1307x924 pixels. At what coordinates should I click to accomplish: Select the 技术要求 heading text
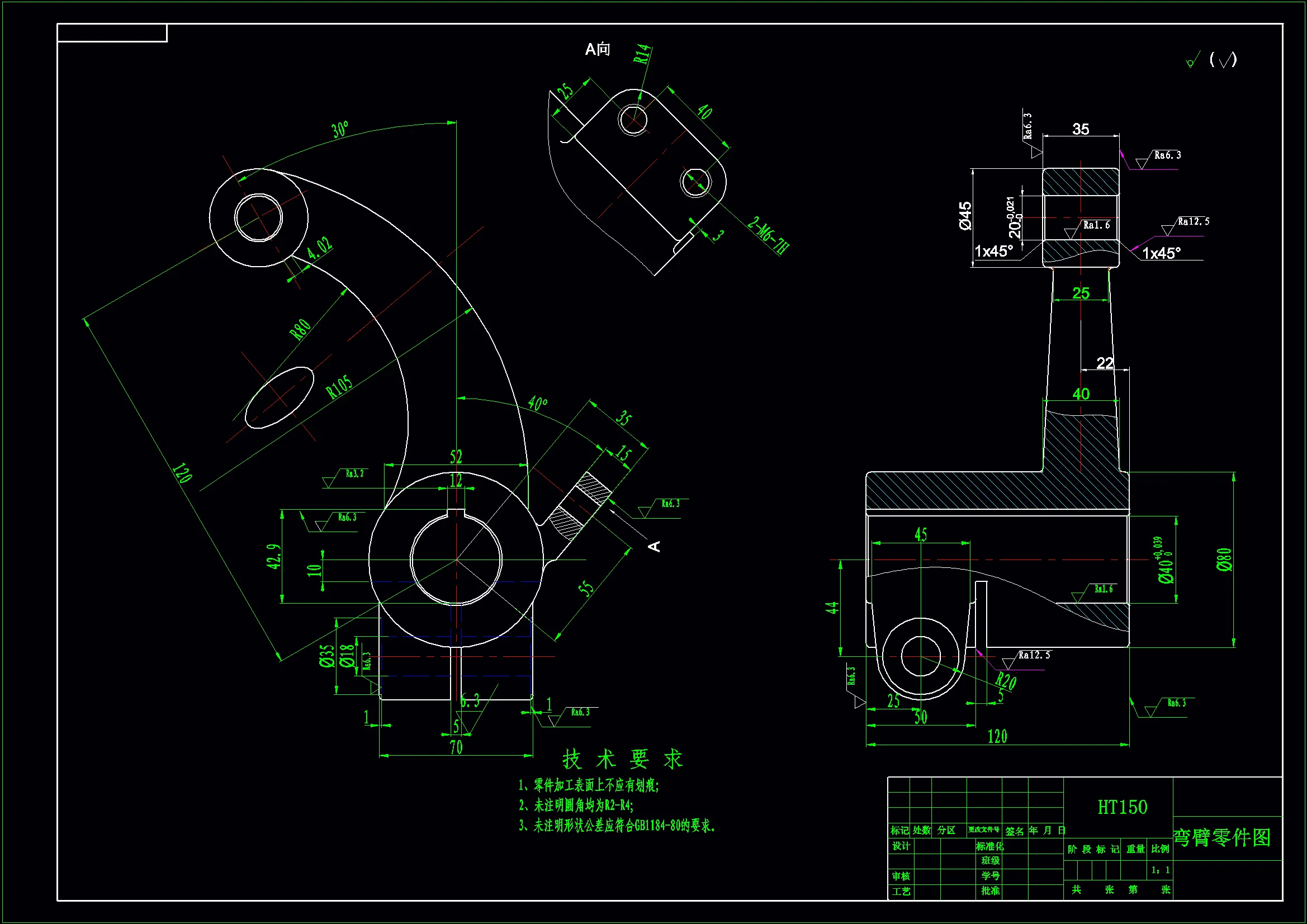point(622,760)
